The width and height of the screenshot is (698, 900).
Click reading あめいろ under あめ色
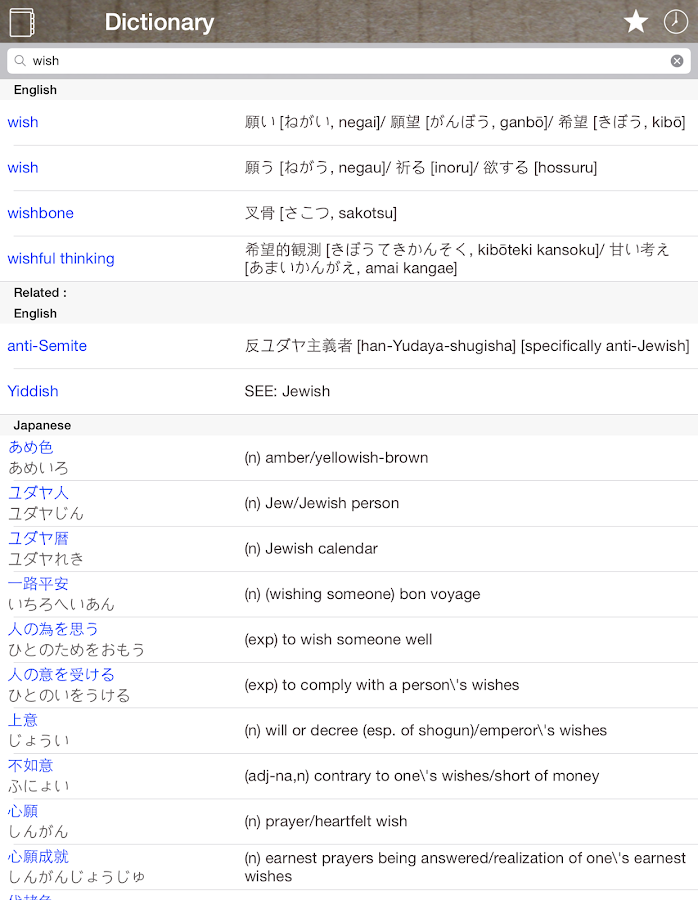[38, 468]
